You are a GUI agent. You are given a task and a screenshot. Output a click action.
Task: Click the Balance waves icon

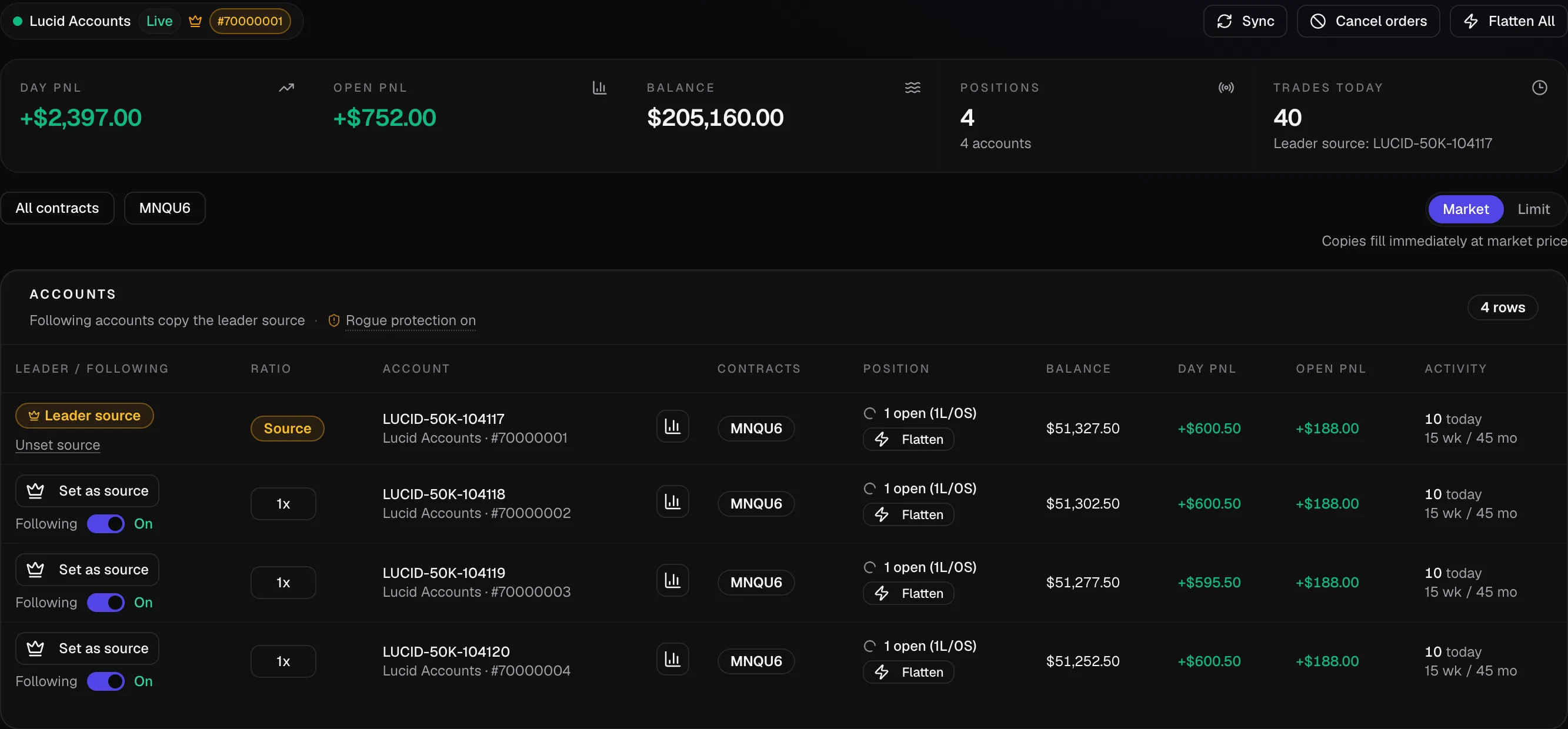click(912, 88)
